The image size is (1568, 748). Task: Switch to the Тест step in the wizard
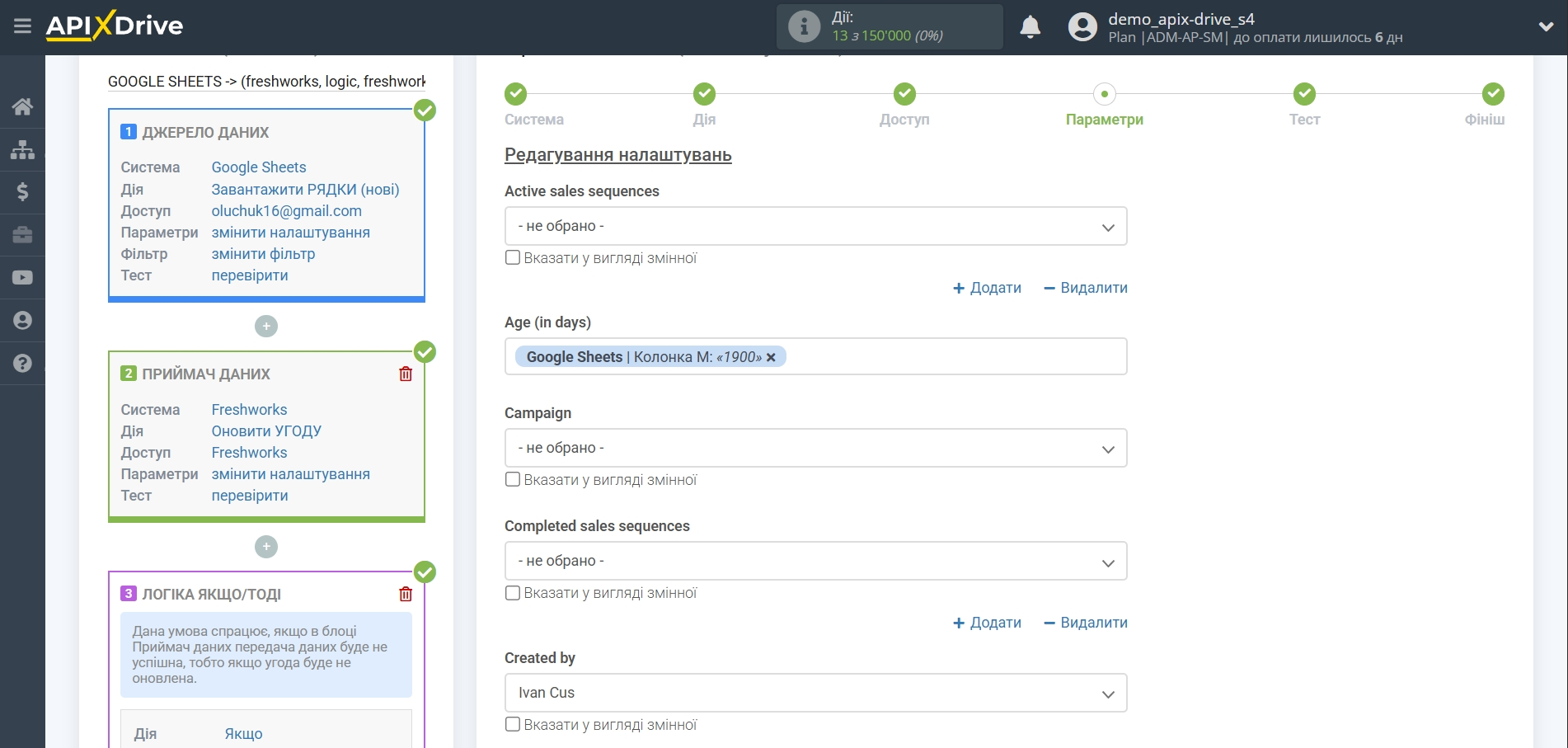click(1303, 95)
